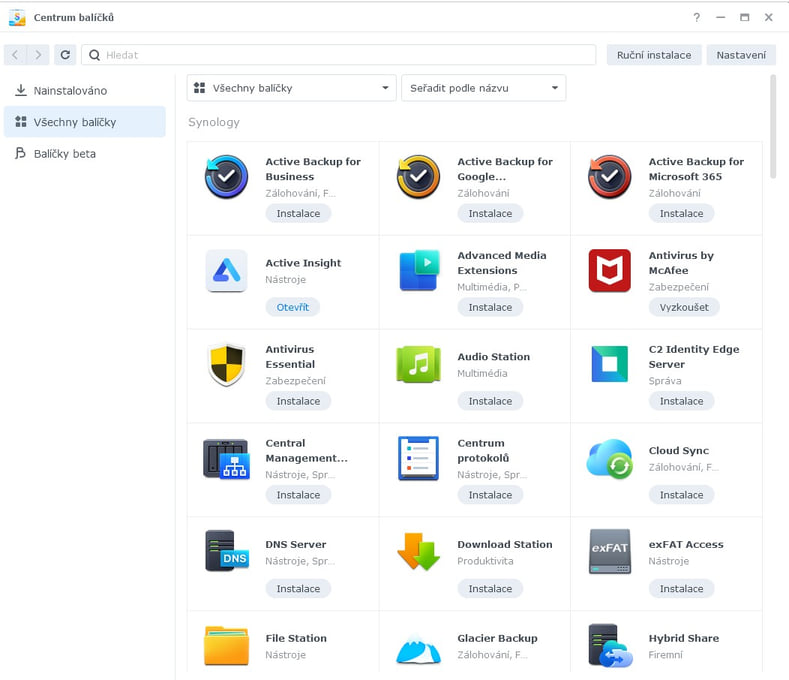
Task: Switch to Balíčky beta in sidebar
Action: pos(85,154)
